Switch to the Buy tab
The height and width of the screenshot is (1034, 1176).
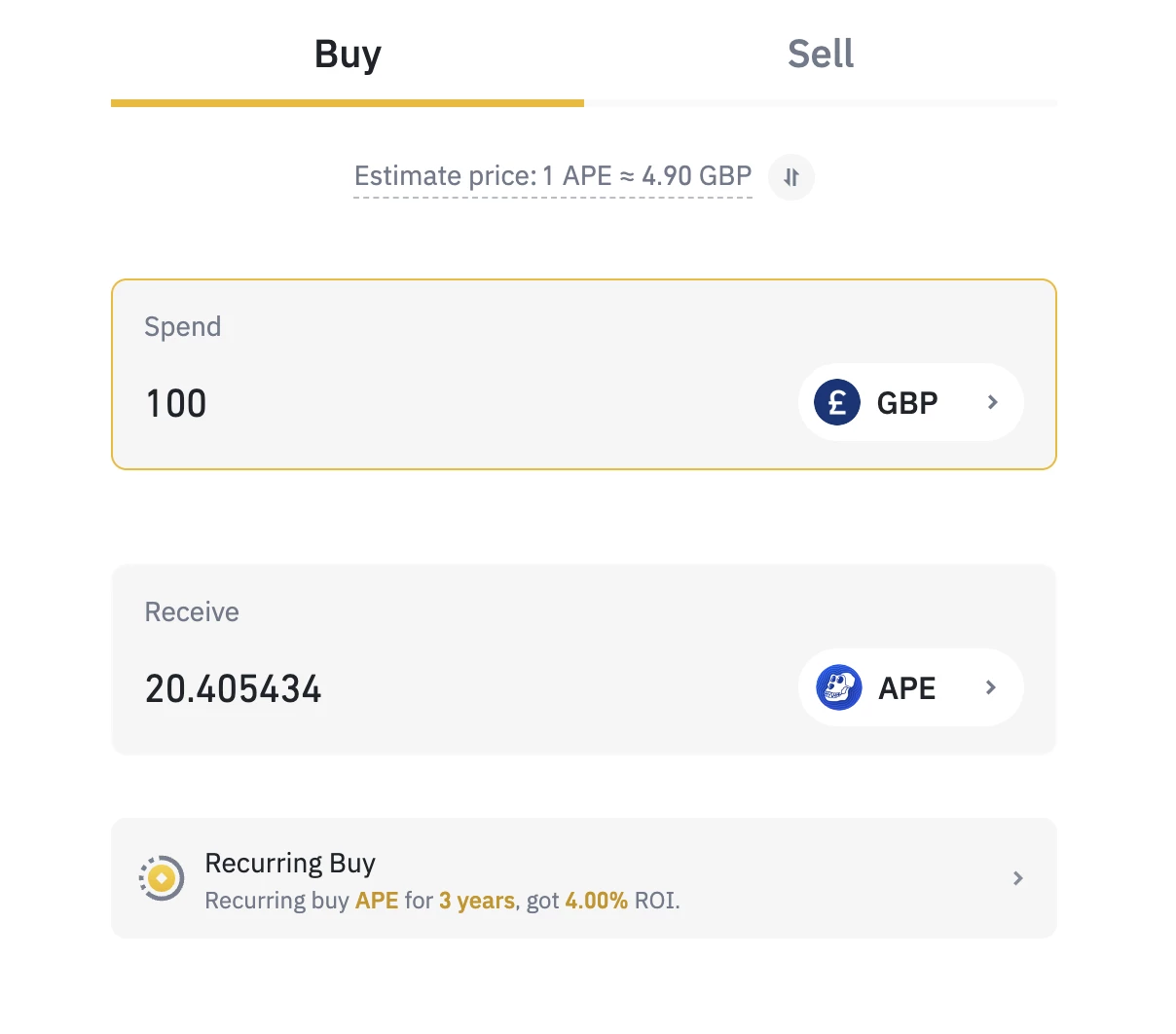(348, 55)
